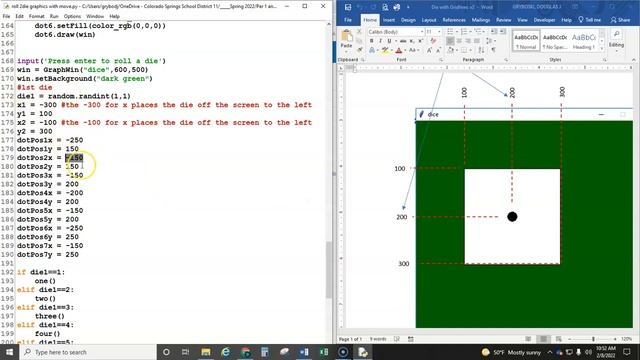The height and width of the screenshot is (360, 640).
Task: Click the Format Painter icon in Word
Action: [x=360, y=50]
